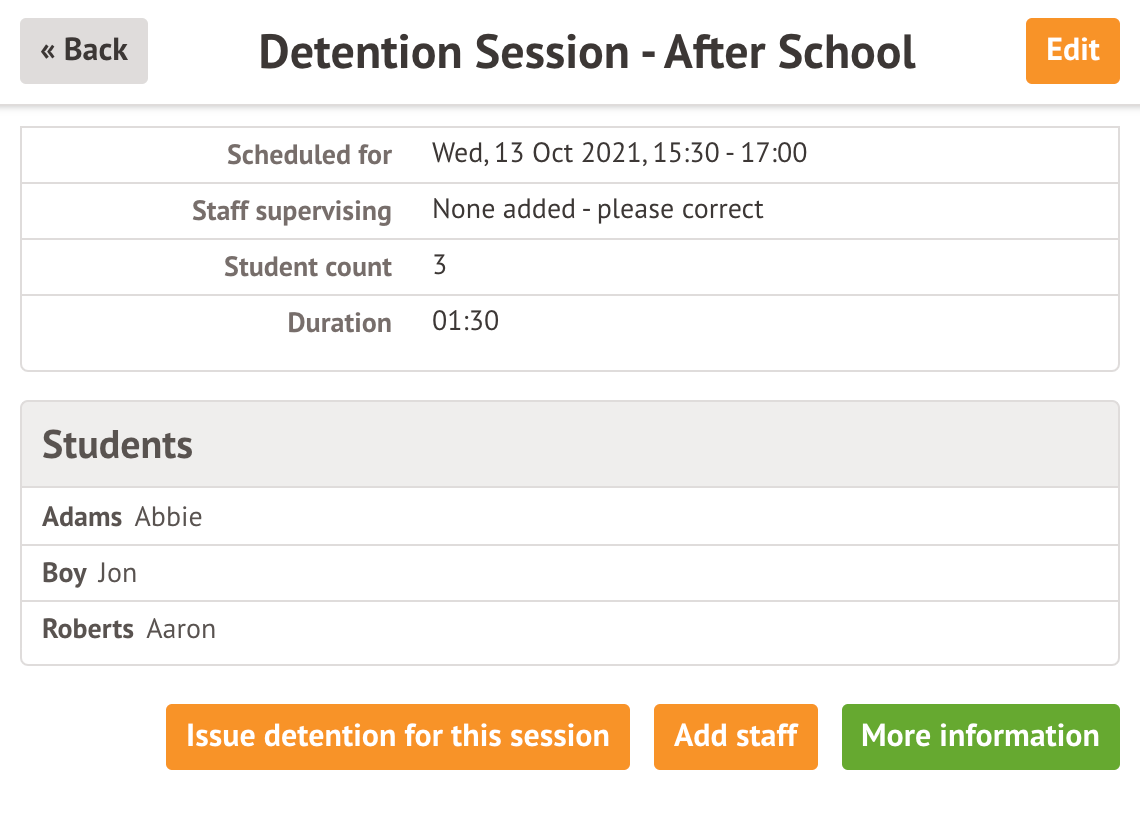Image resolution: width=1140 pixels, height=816 pixels.
Task: Click the Detention Session - After School title
Action: [x=587, y=52]
